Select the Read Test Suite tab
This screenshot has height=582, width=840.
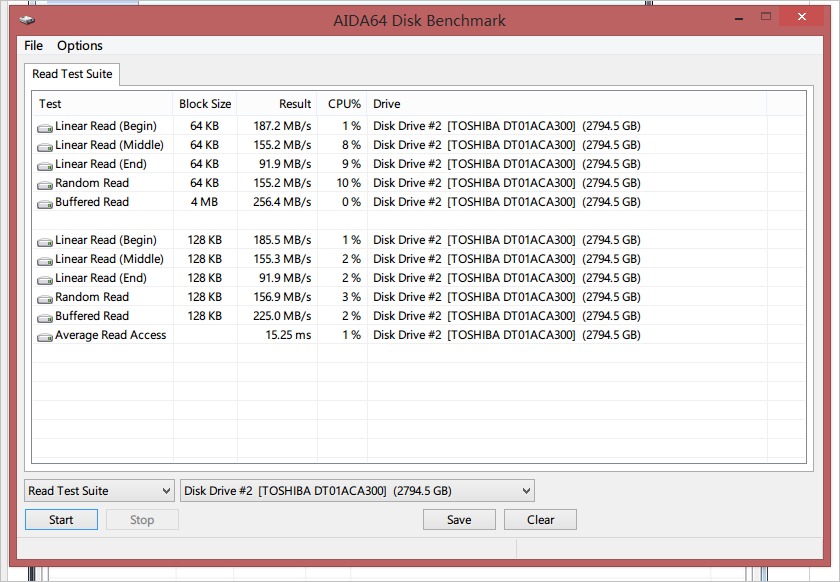pos(72,74)
